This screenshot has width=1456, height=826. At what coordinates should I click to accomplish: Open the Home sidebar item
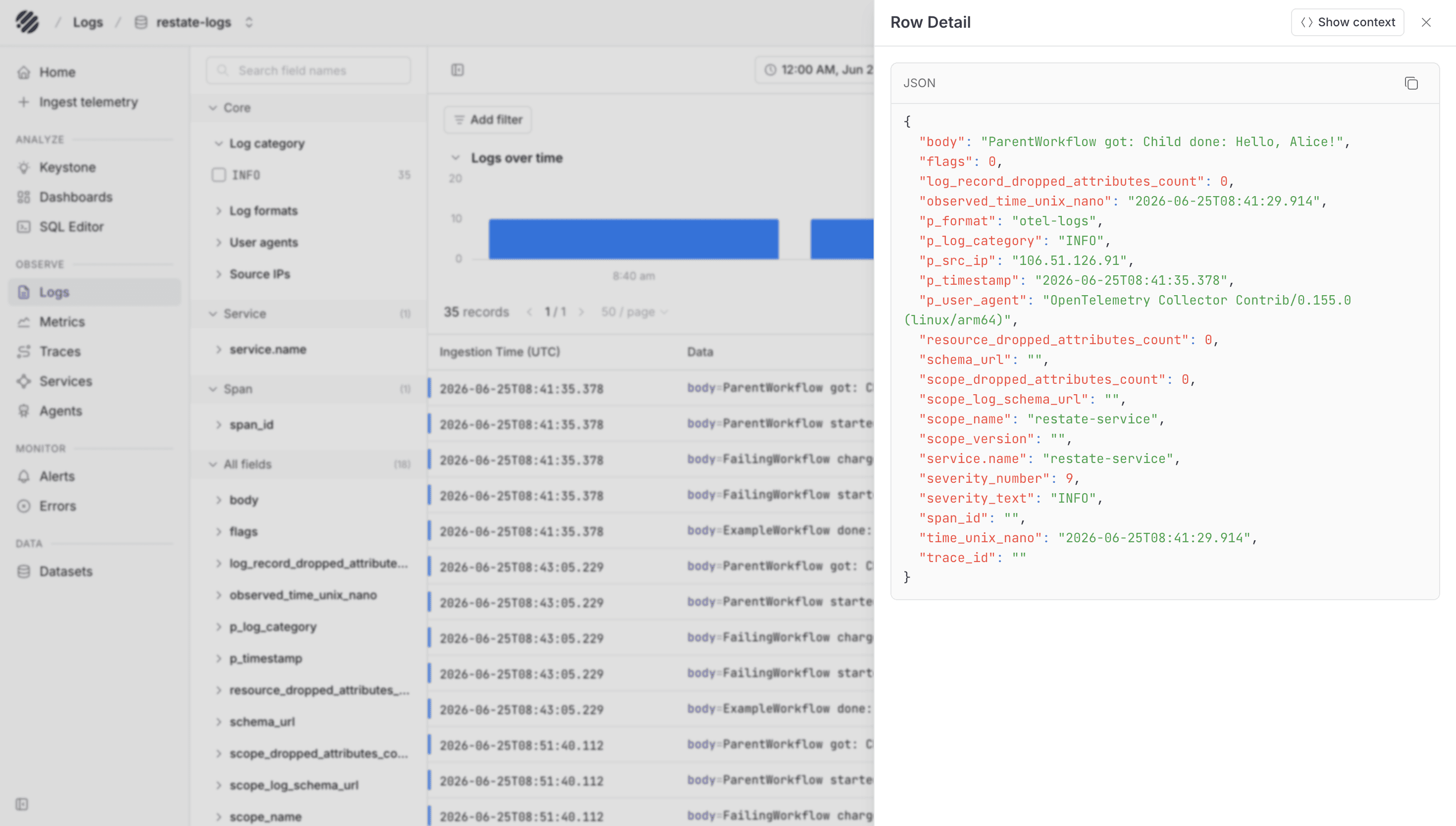94,72
